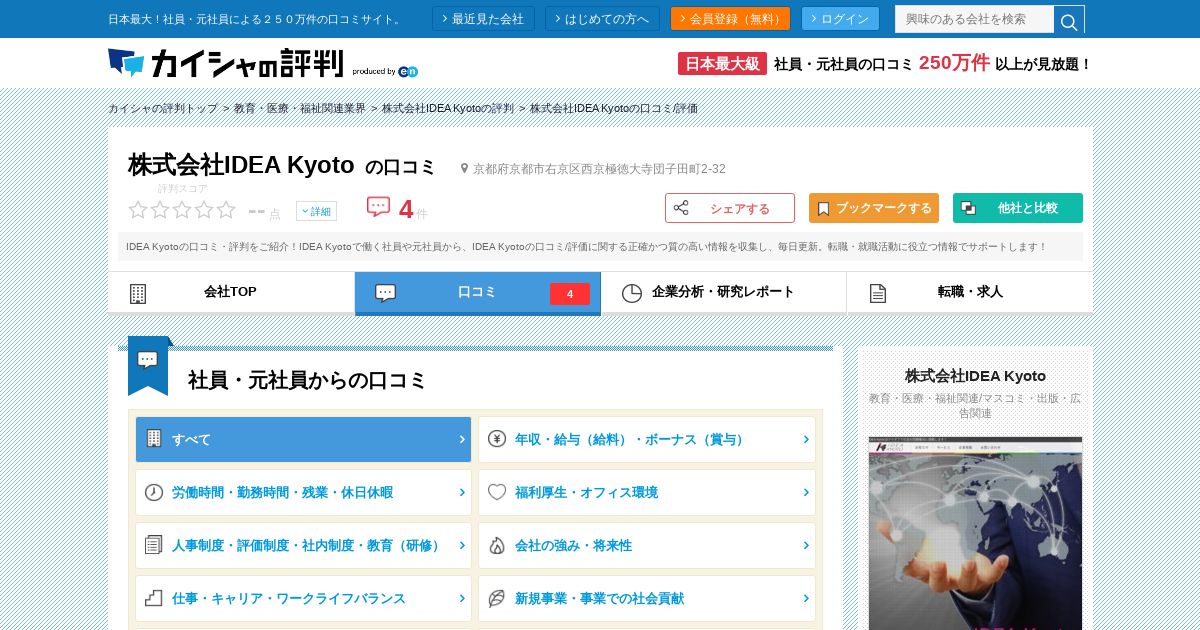This screenshot has width=1200, height=630.
Task: Click the search magnifier icon button
Action: coord(1069,20)
